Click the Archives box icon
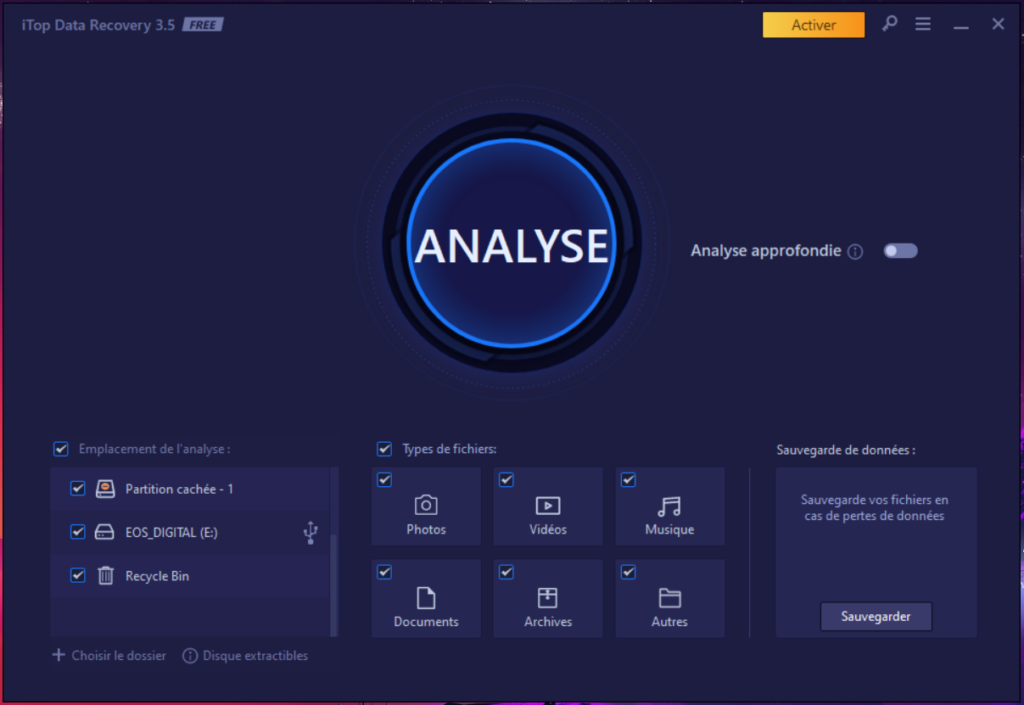Screen dimensions: 1024x705 547,598
